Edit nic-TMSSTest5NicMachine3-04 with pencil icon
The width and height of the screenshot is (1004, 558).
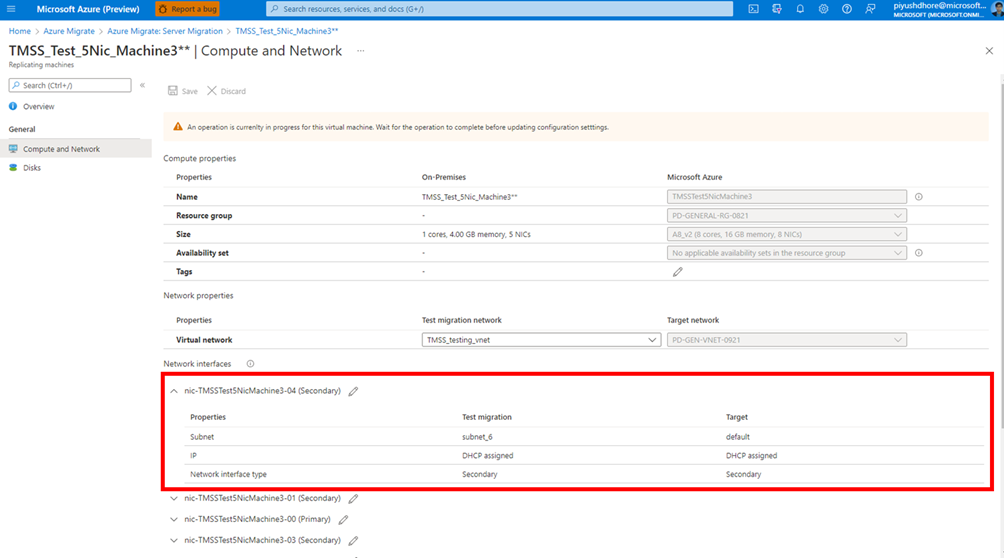click(x=353, y=391)
